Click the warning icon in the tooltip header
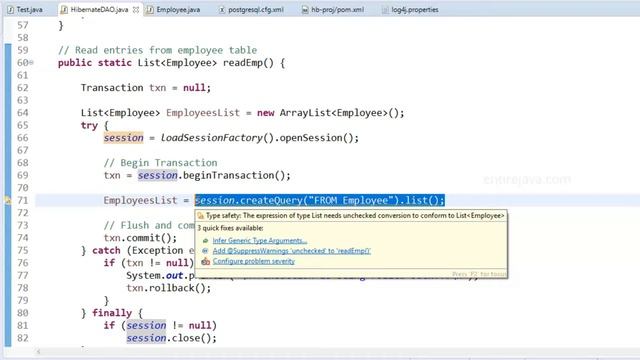Screen dimensions: 640x360 200,216
